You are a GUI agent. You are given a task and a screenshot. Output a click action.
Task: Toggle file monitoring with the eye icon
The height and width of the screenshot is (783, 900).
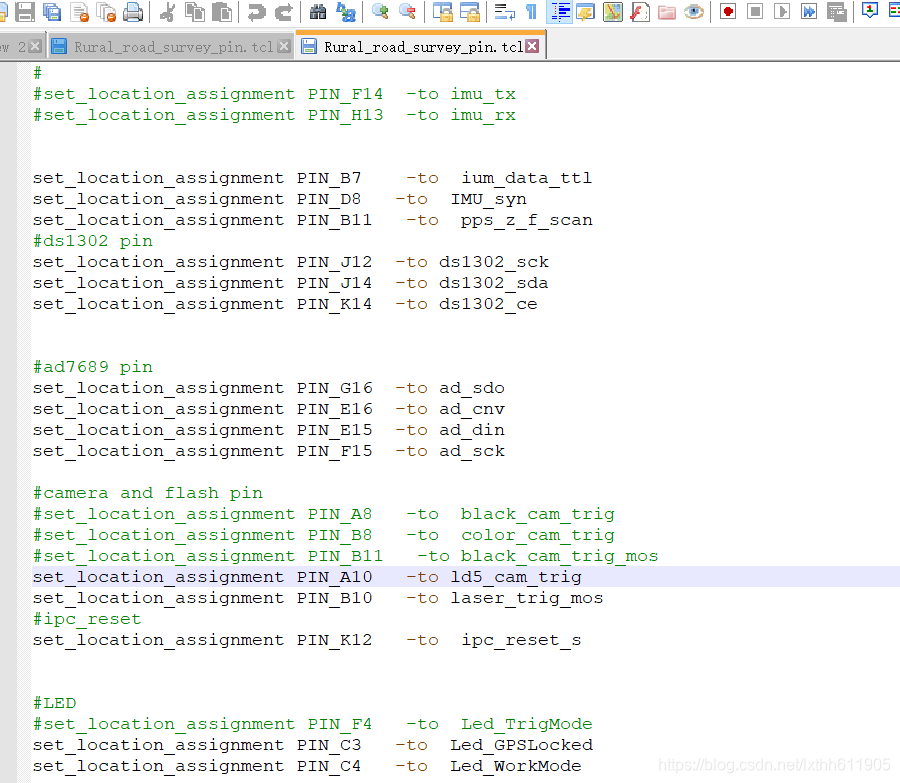(694, 11)
